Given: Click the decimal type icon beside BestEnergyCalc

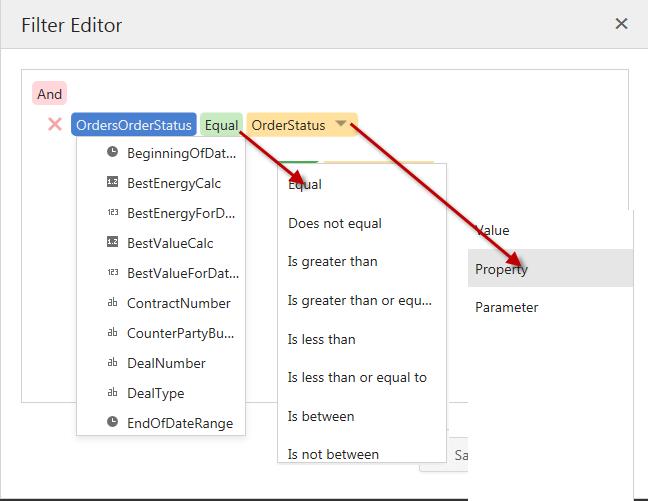Looking at the screenshot, I should click(x=112, y=183).
